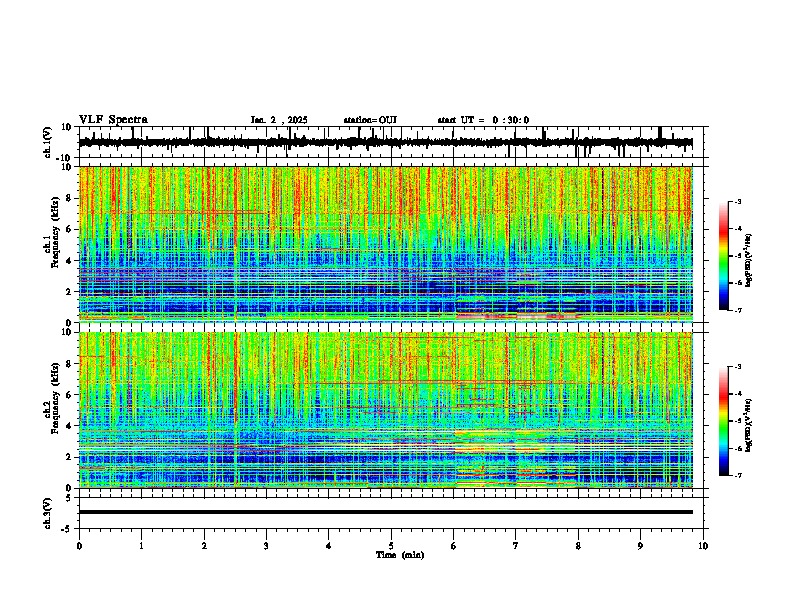Click the "-3" top value of ch.1 colorbar
Screen dimensions: 792x612
click(x=738, y=202)
